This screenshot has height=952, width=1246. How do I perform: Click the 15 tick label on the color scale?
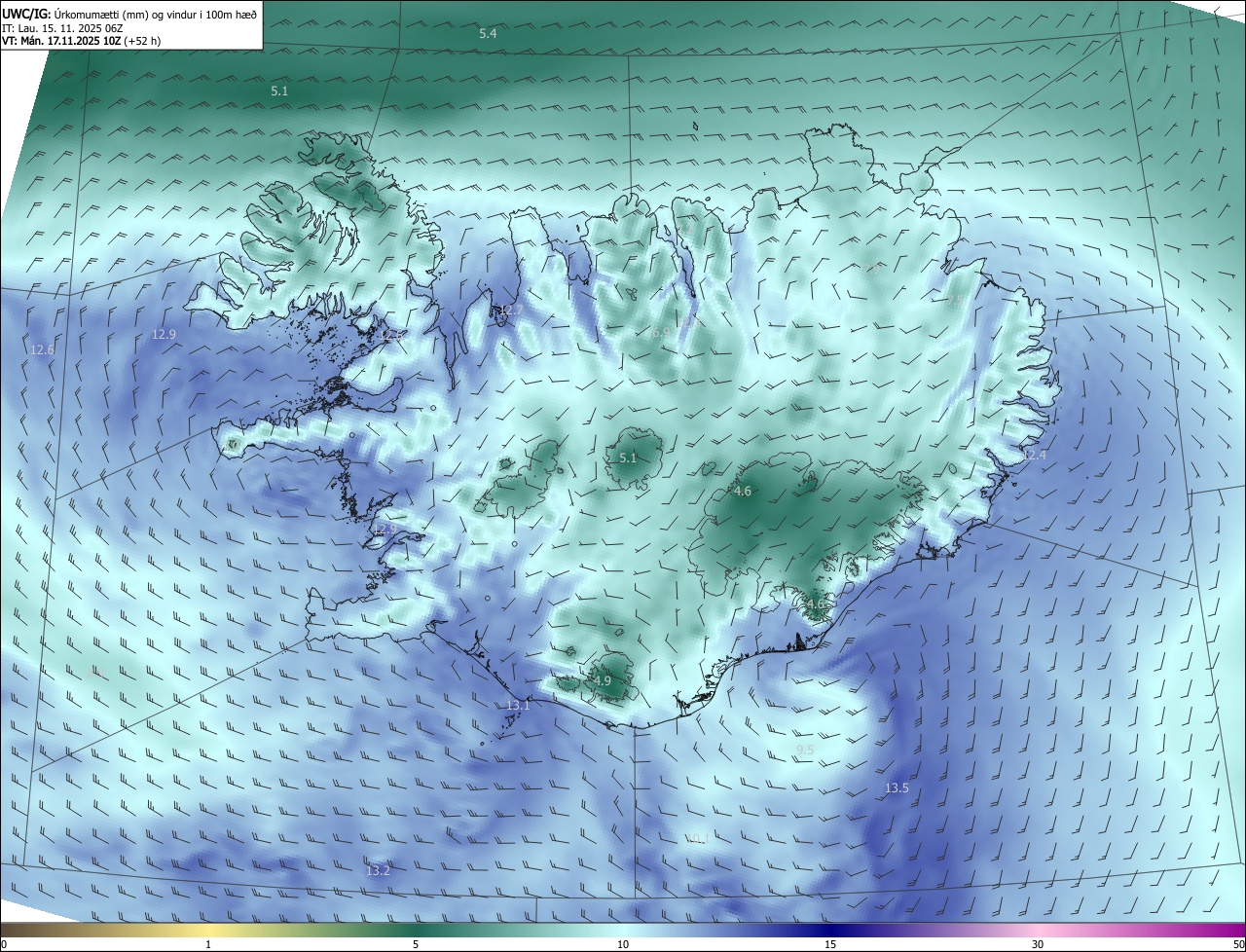click(x=830, y=944)
